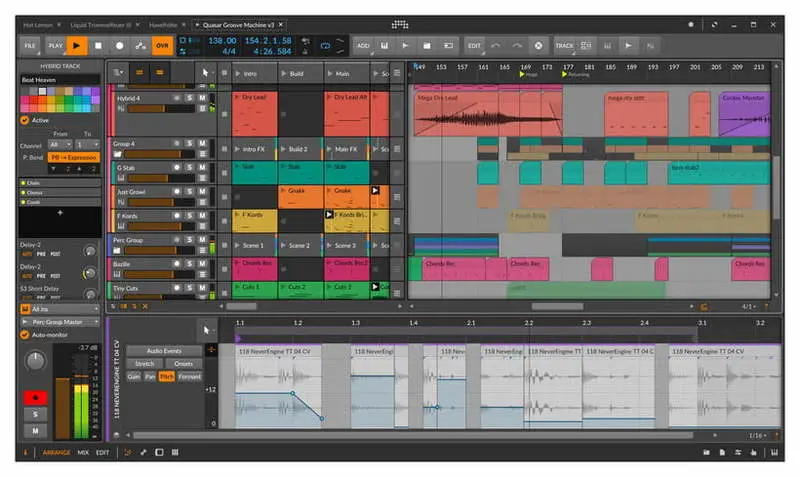Open the All ins input dropdown
Screen dimensions: 800x477
tap(60, 309)
